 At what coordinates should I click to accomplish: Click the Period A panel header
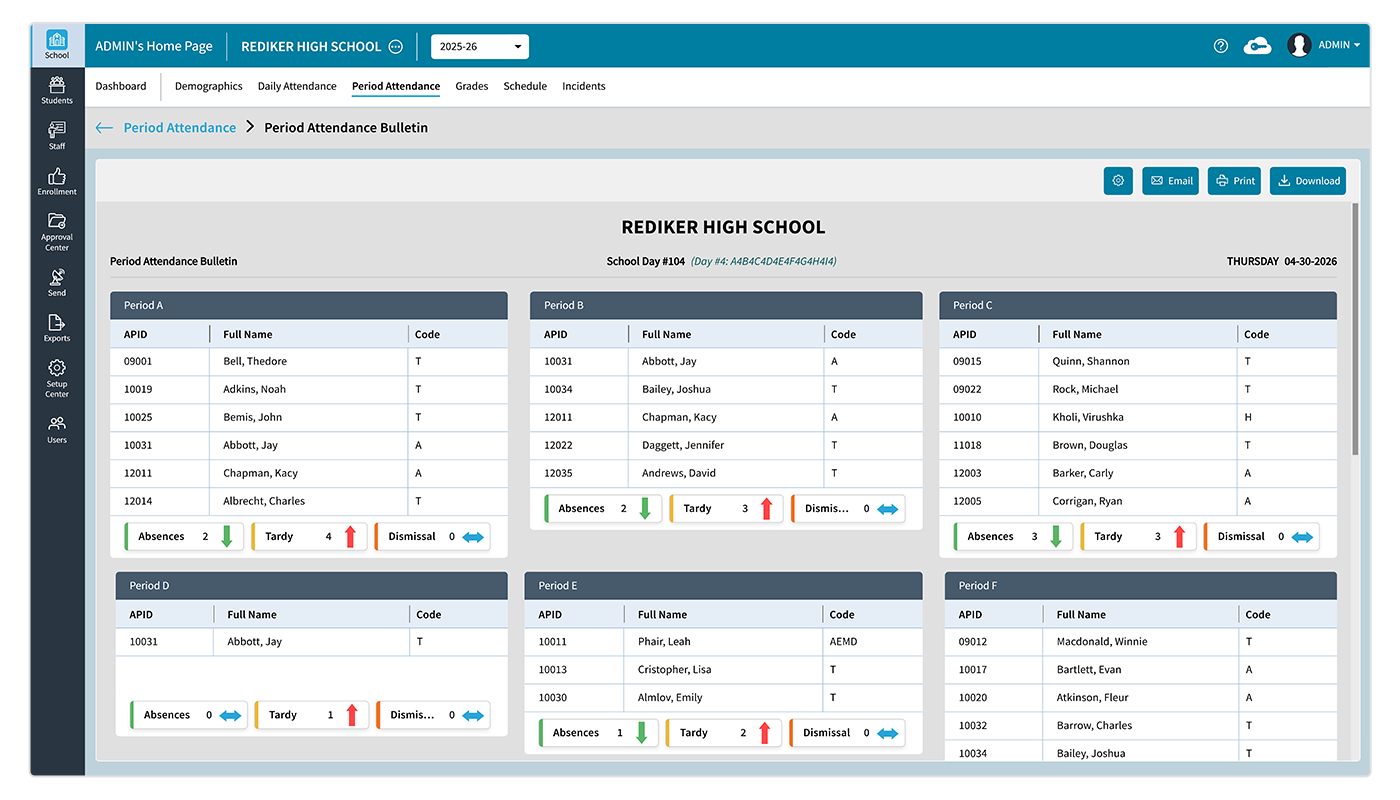click(x=309, y=306)
